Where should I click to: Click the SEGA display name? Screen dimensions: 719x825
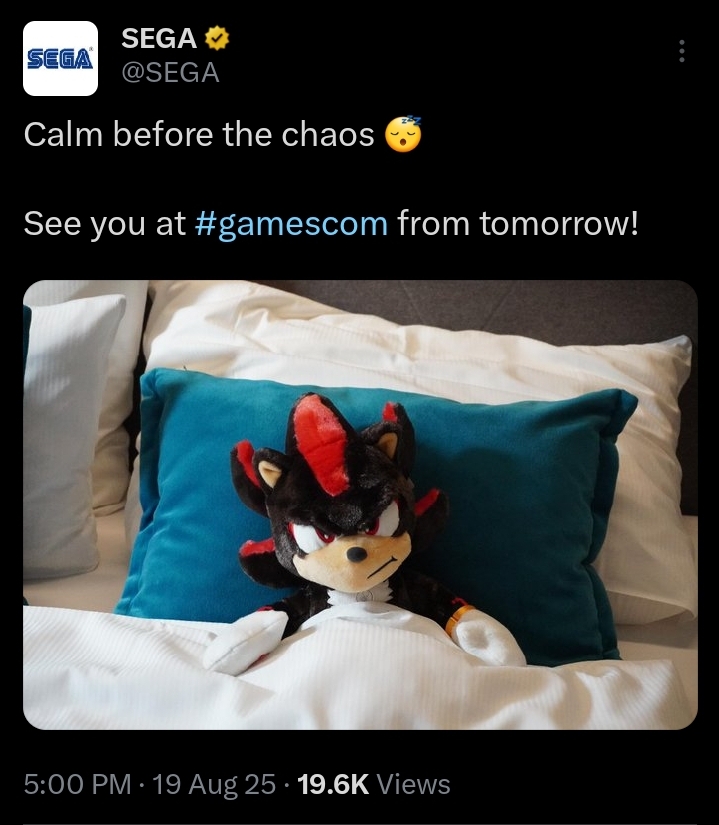pos(159,38)
